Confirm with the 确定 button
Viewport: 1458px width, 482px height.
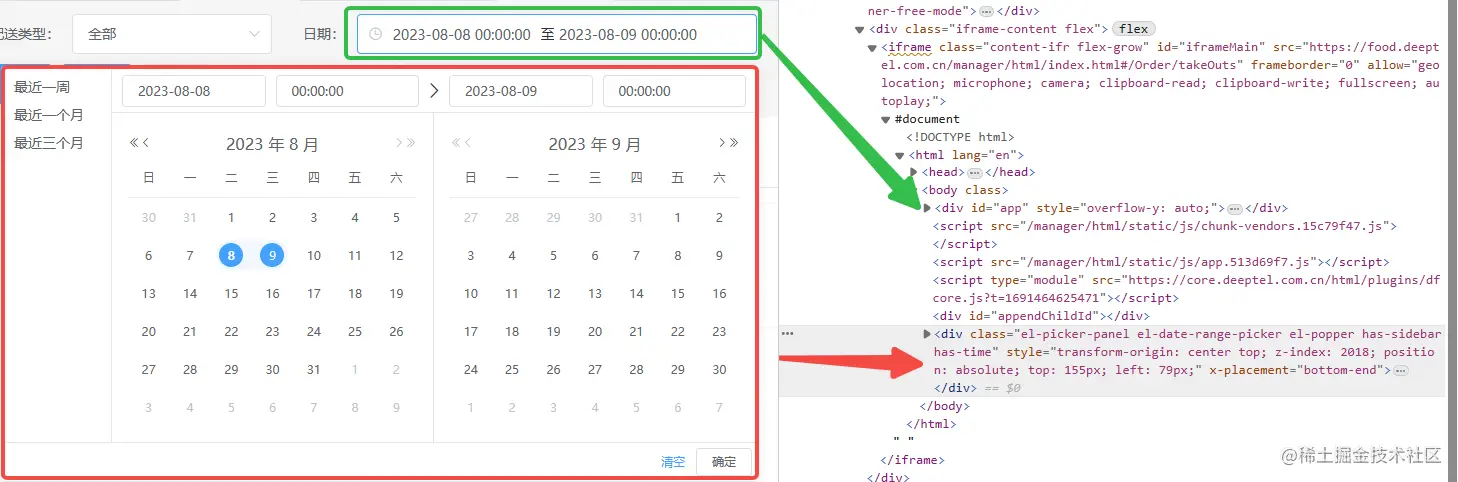724,462
